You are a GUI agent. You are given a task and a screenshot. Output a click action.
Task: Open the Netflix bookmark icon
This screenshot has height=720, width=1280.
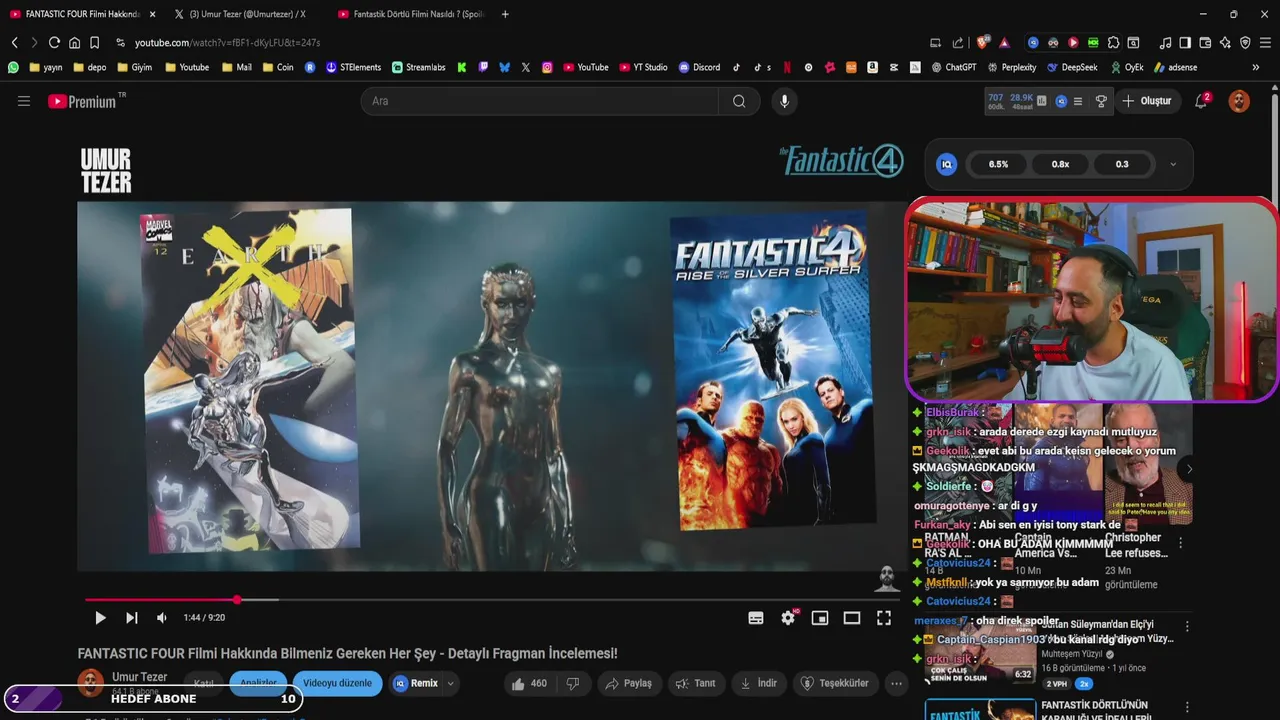[x=787, y=67]
